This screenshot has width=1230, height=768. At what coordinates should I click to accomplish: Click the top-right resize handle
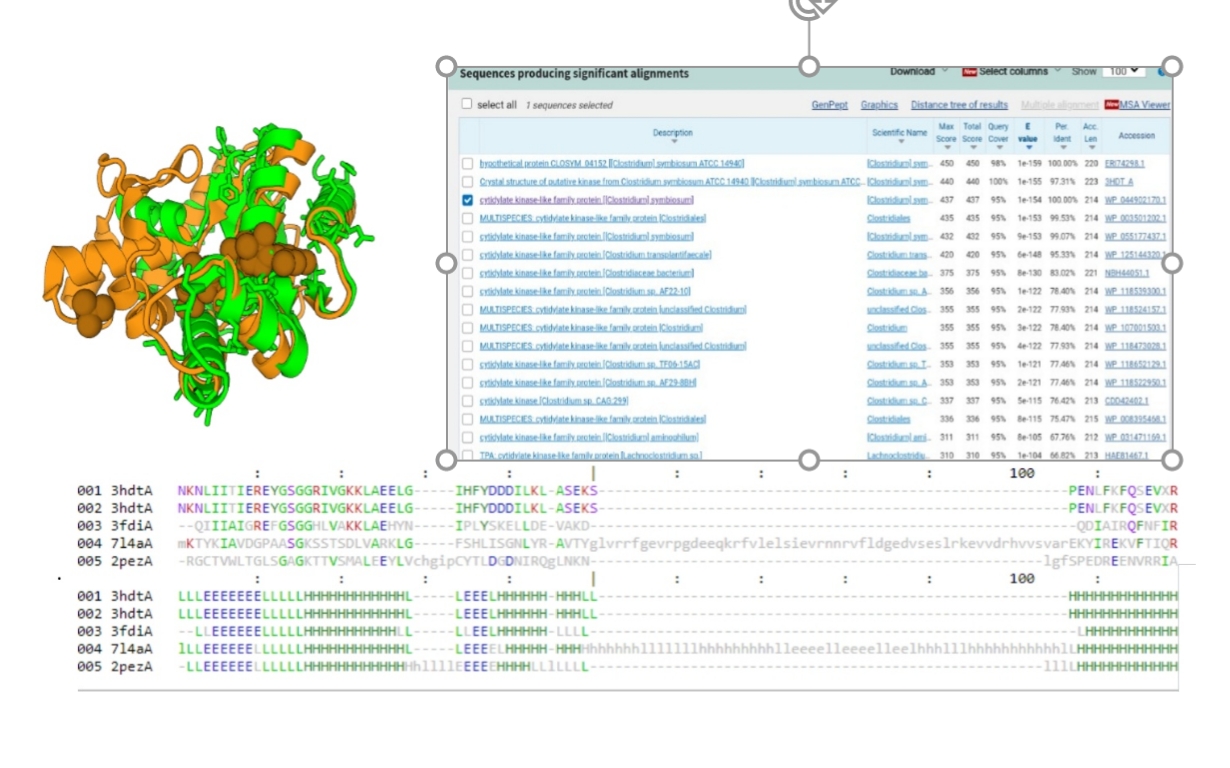1173,66
